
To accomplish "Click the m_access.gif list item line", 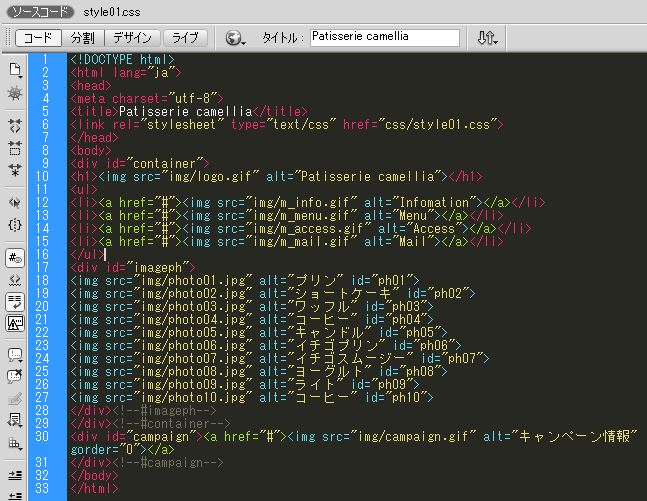I will [301, 229].
